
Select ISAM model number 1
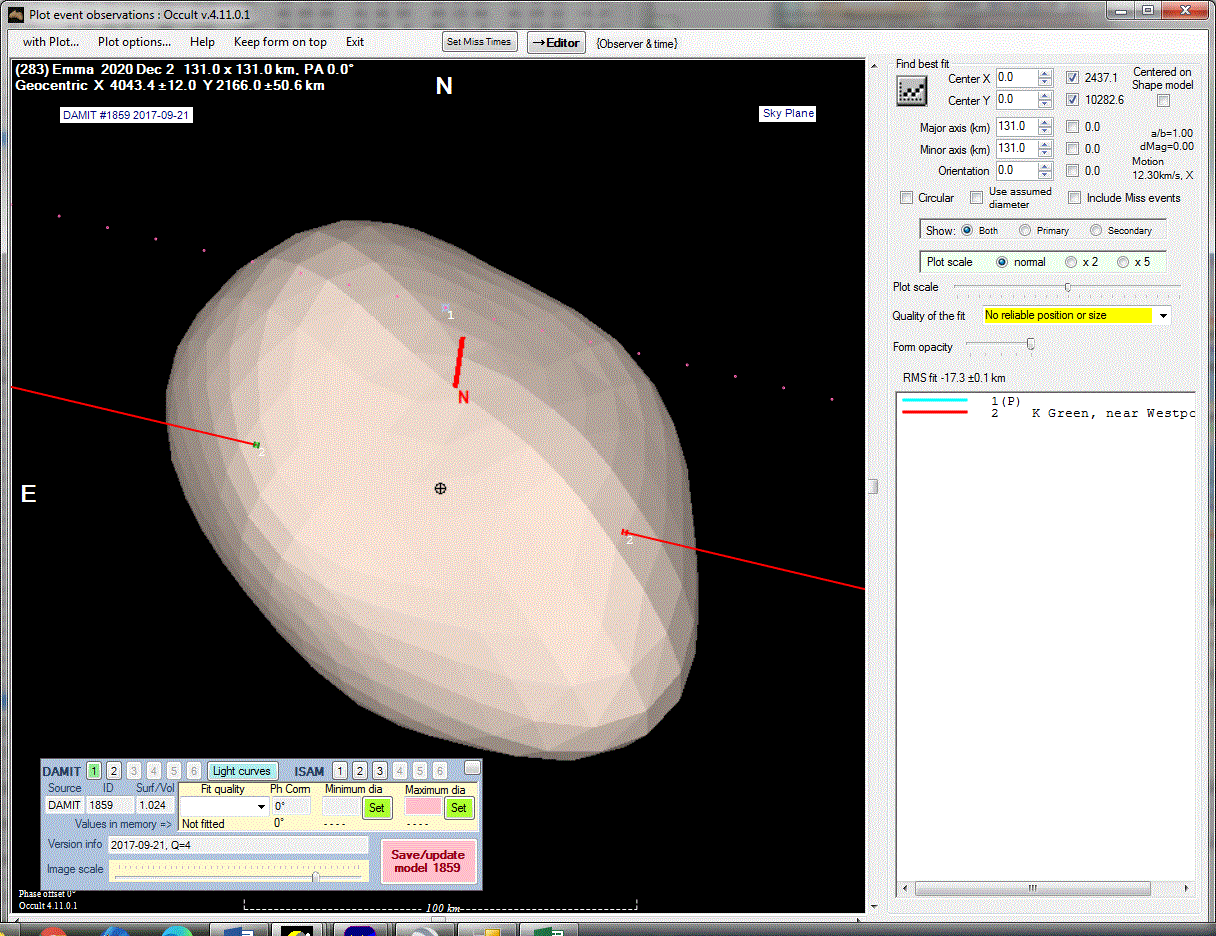340,771
